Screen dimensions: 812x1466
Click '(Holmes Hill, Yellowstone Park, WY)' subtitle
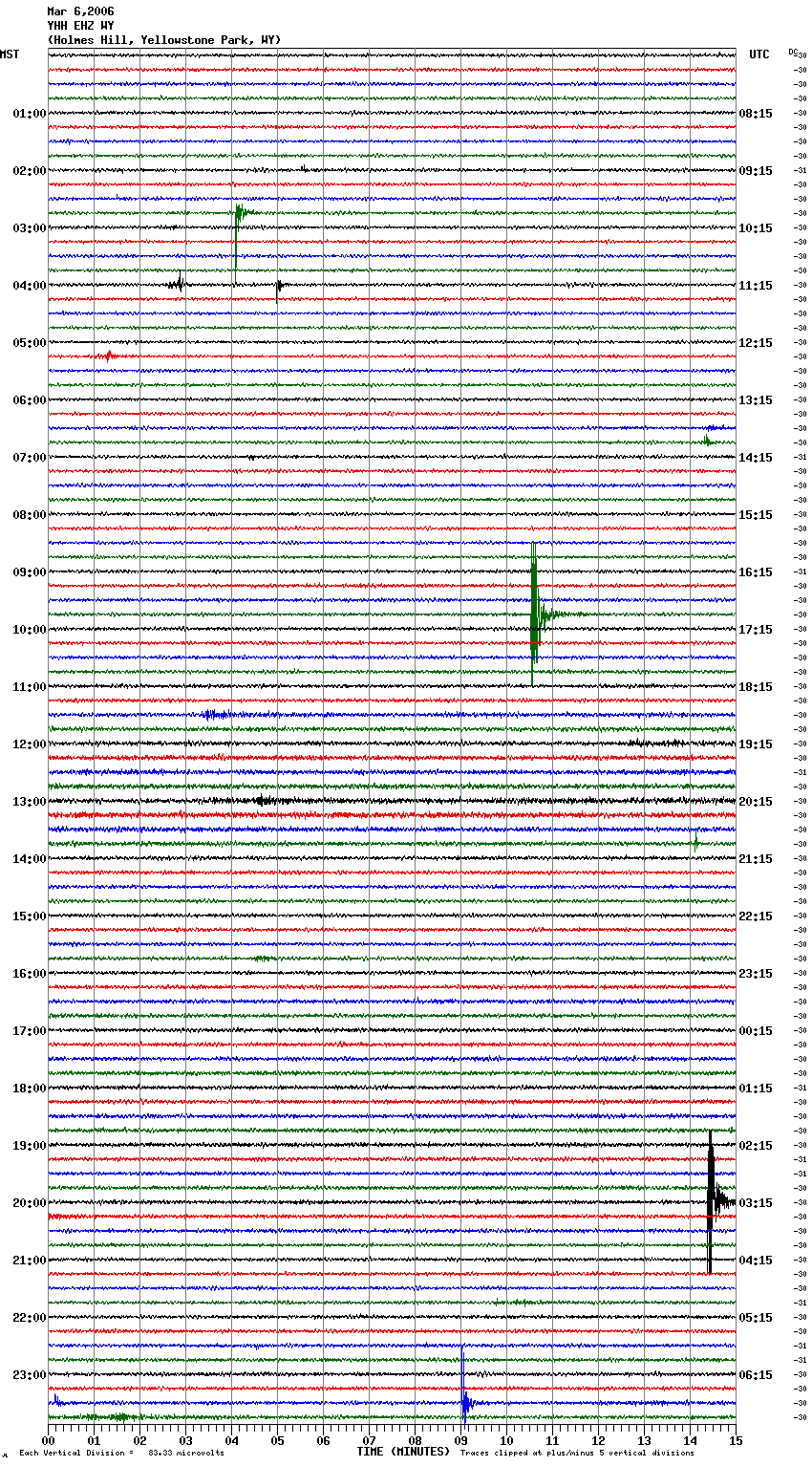click(x=164, y=40)
